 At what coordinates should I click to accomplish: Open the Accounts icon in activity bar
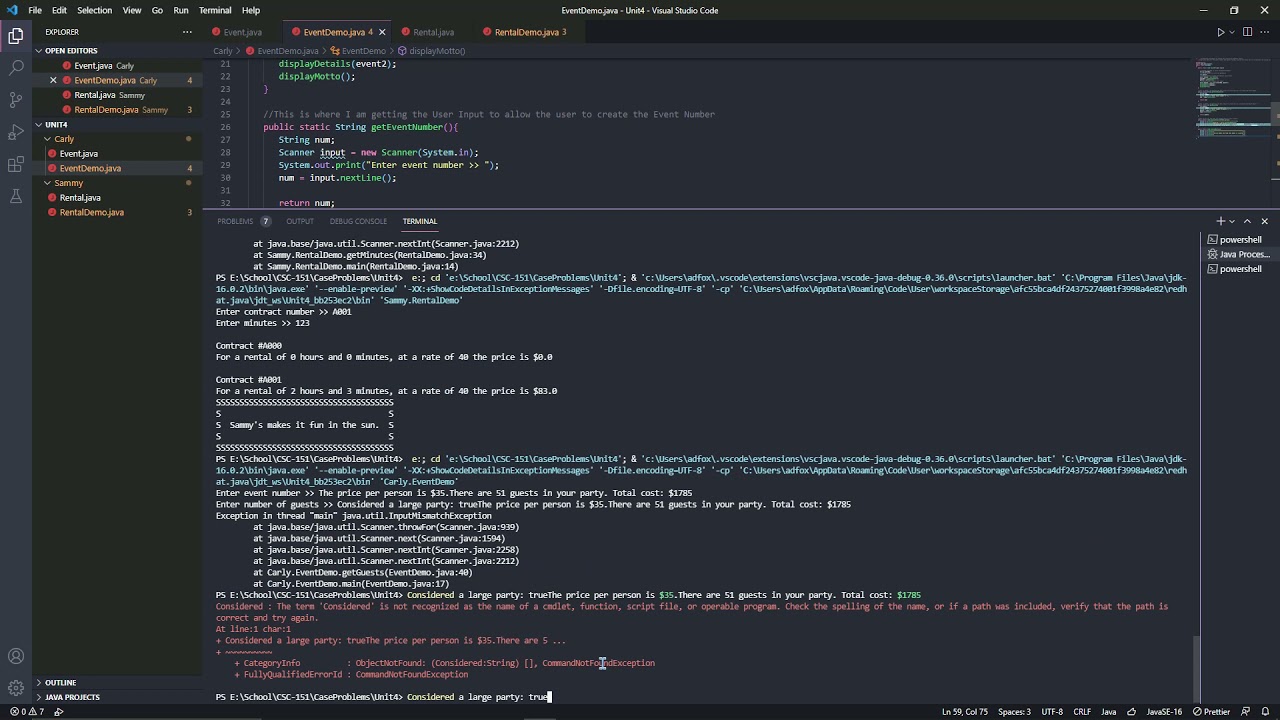pos(16,656)
